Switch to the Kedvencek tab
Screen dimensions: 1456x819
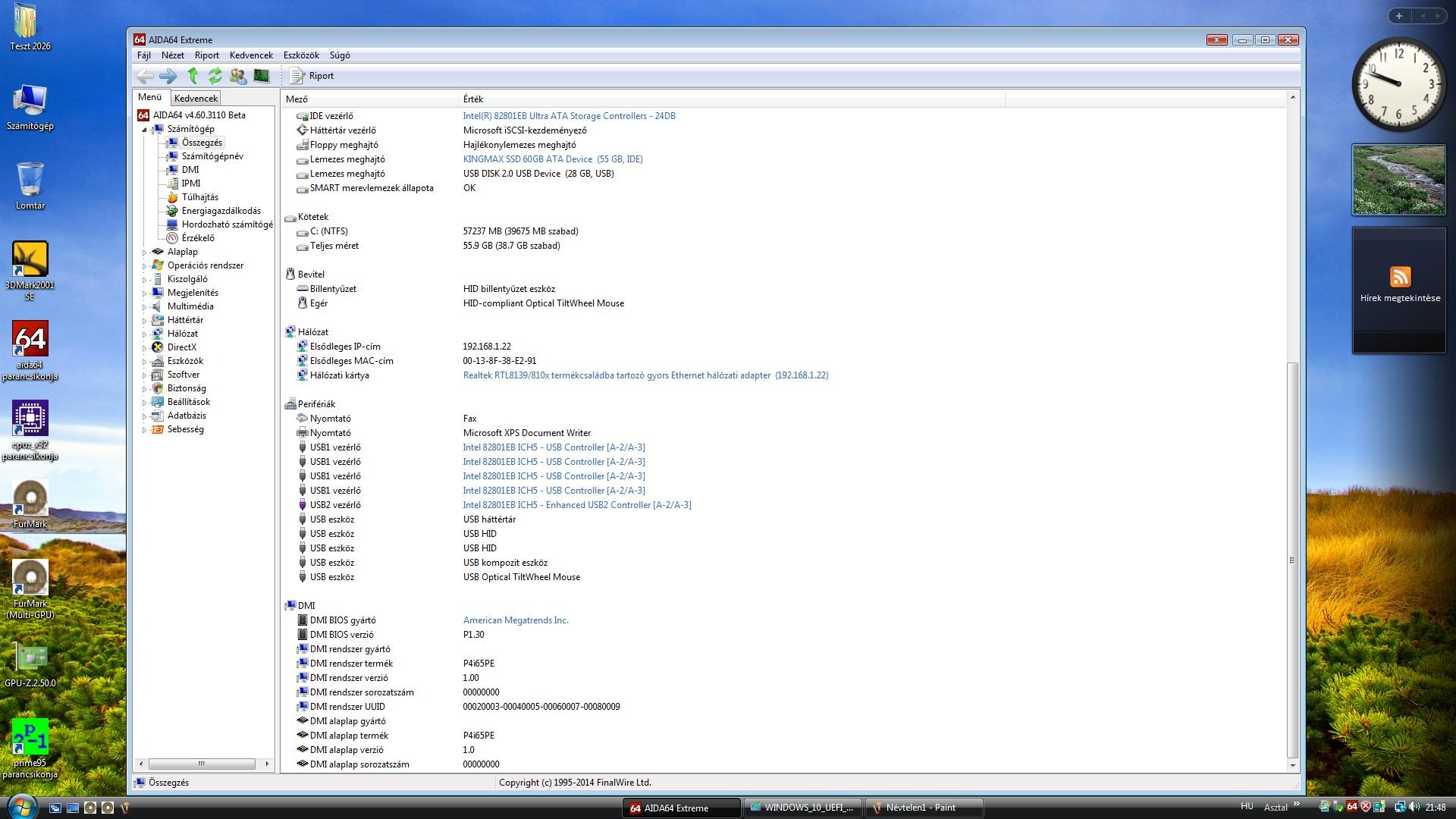[x=196, y=99]
